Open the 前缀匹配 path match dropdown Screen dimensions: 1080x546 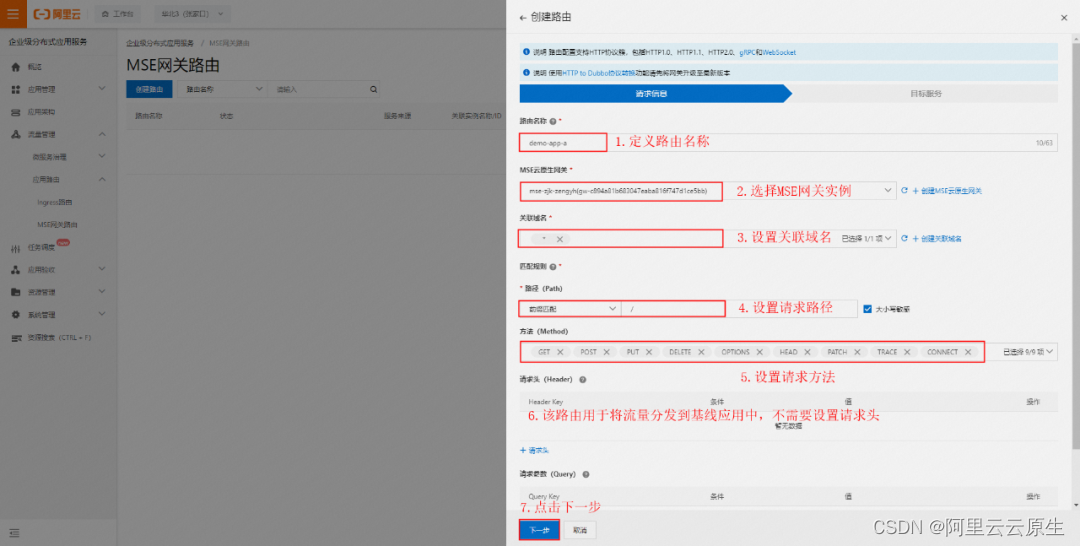tap(570, 308)
